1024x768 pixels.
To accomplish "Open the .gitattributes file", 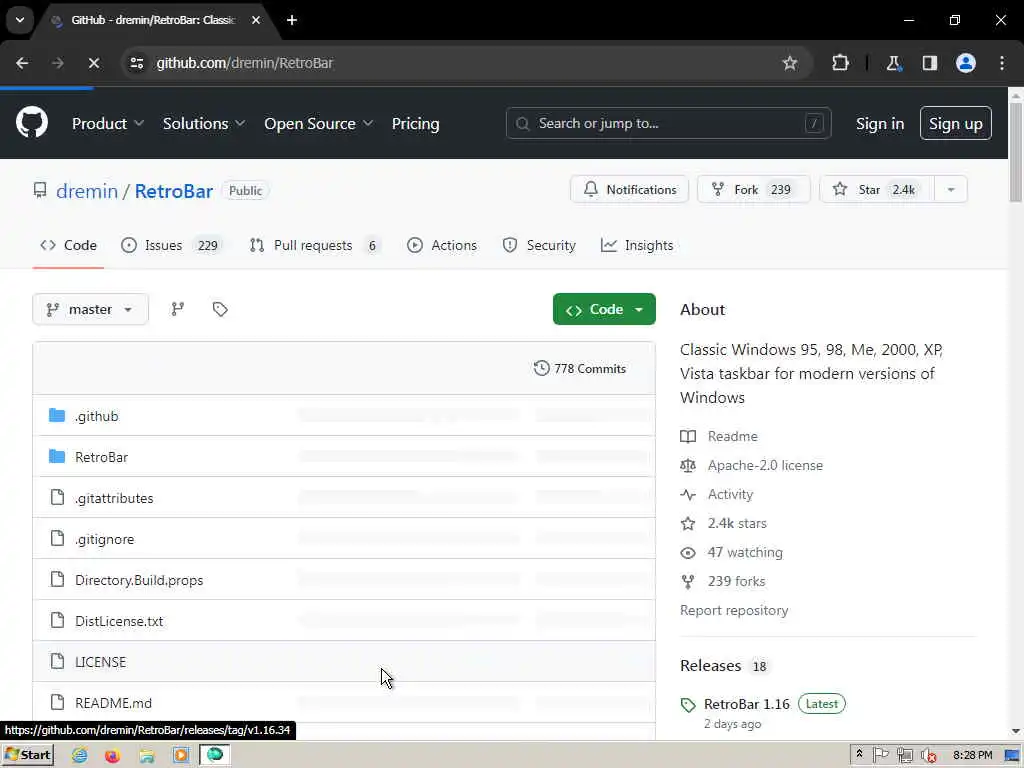I will (114, 498).
